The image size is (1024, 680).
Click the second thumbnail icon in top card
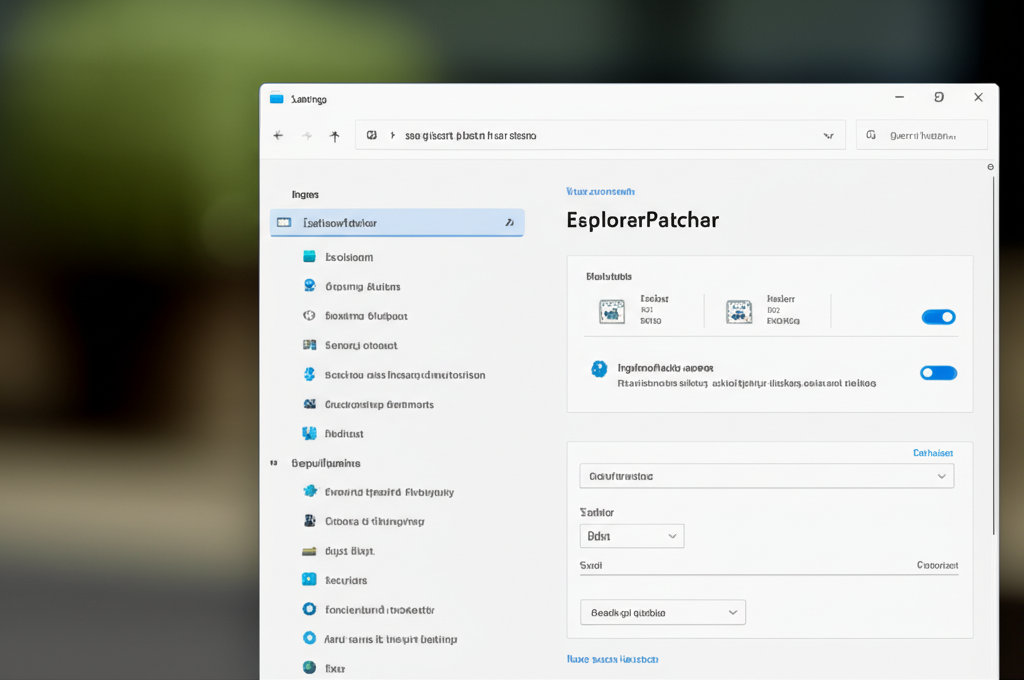739,311
